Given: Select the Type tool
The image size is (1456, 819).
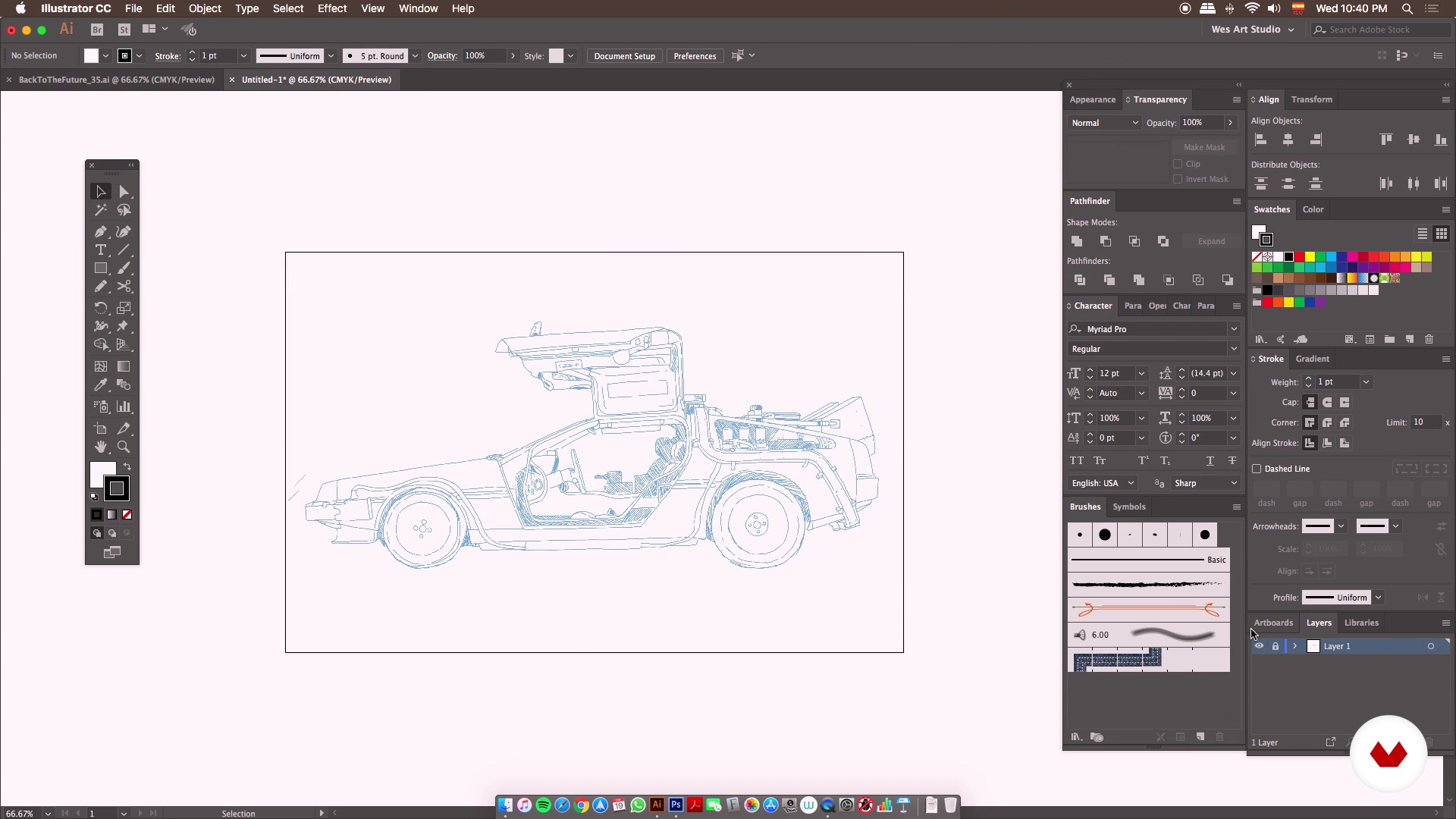Looking at the screenshot, I should click(x=100, y=249).
